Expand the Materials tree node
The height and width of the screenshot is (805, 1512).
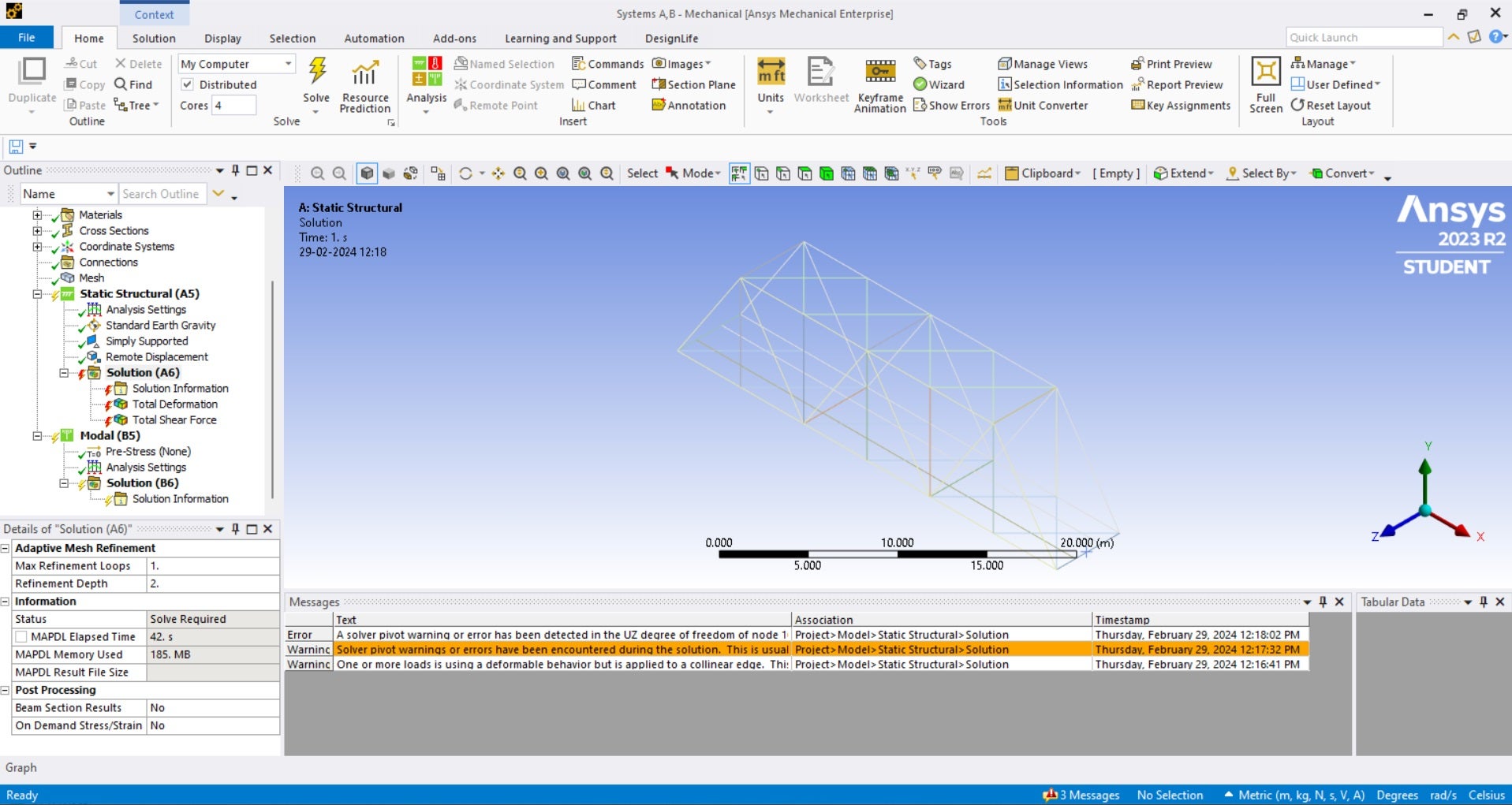[37, 215]
